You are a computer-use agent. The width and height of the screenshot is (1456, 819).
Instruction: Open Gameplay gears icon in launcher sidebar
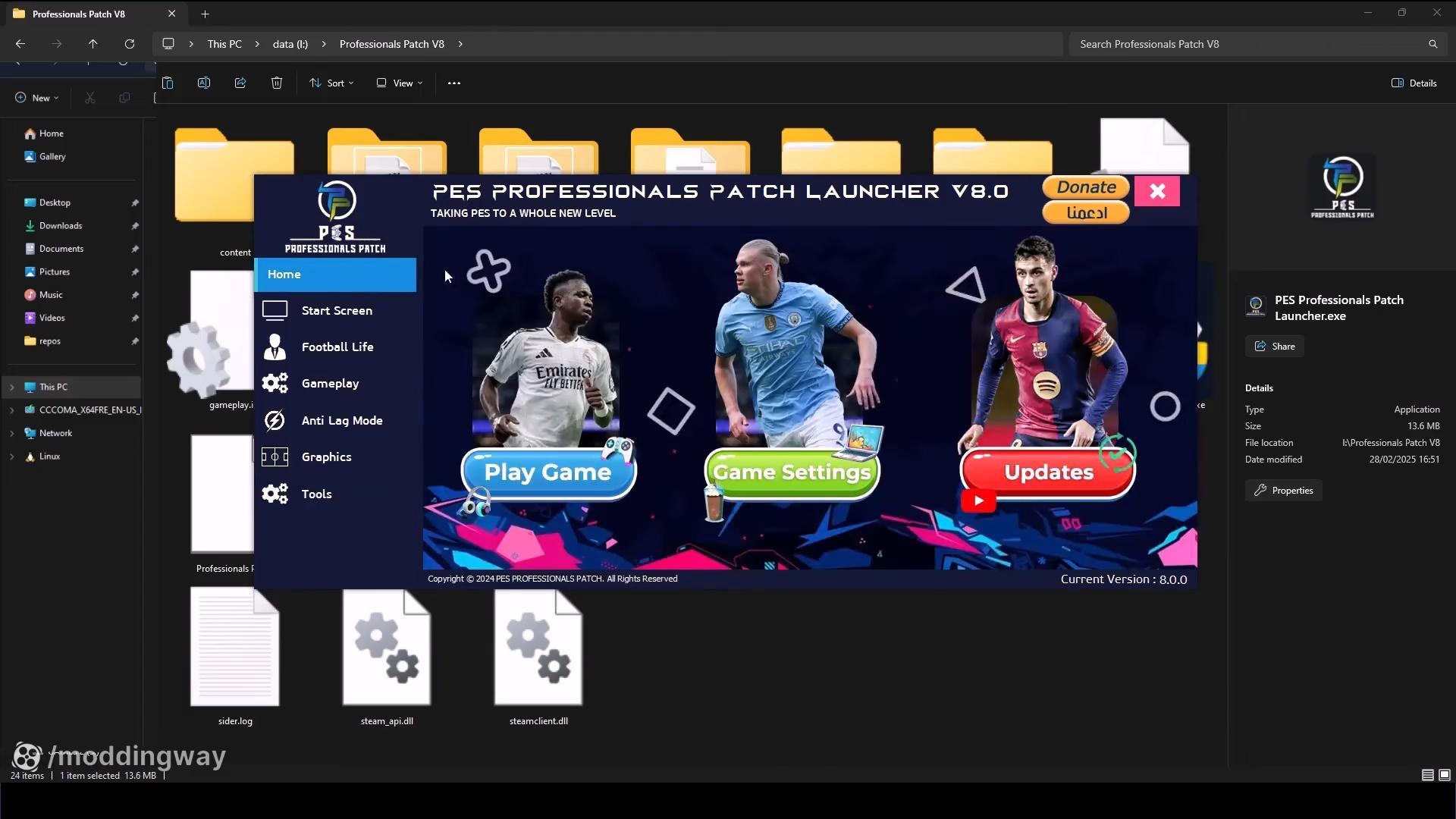point(275,383)
